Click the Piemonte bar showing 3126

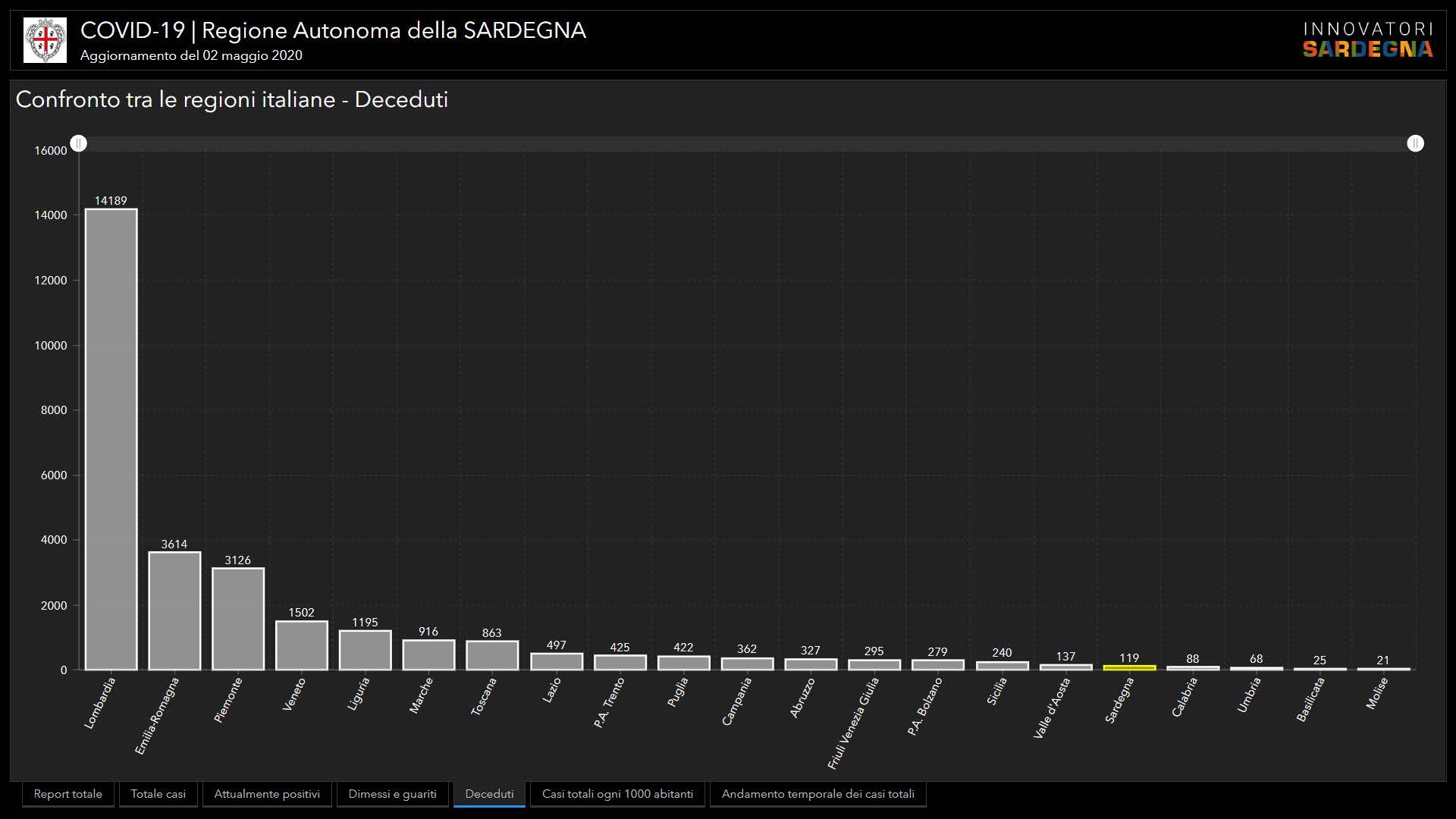[x=238, y=619]
